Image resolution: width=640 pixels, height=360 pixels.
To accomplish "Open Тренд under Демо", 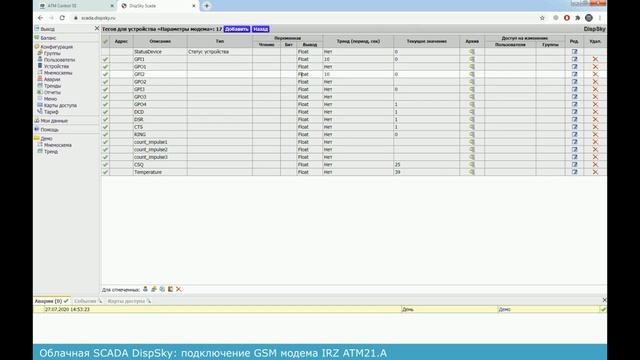I will click(x=51, y=152).
